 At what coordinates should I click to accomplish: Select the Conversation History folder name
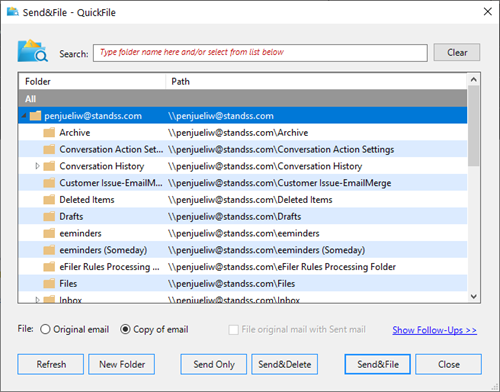[102, 166]
